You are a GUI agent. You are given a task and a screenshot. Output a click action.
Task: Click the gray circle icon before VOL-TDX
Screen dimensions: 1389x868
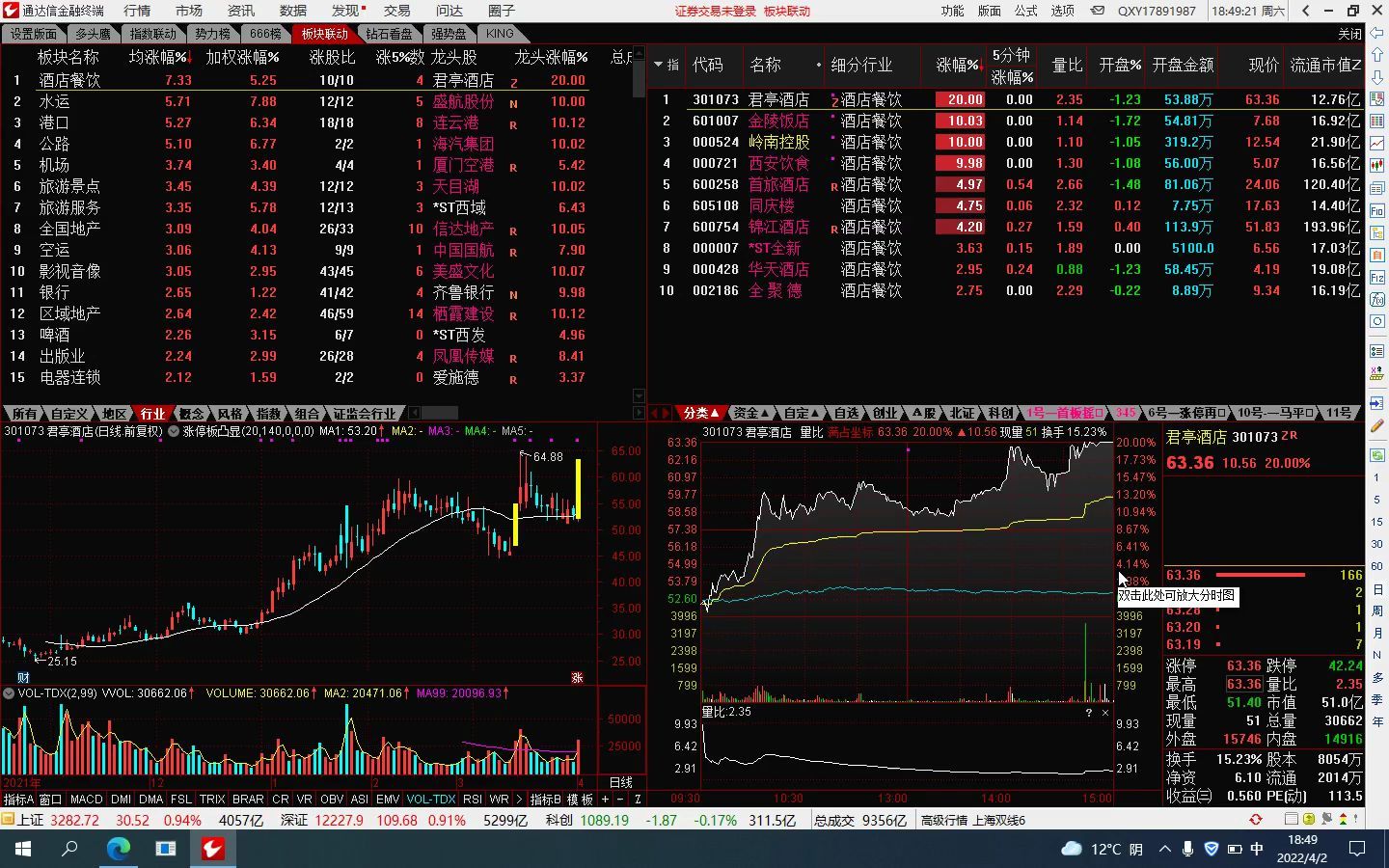9,693
